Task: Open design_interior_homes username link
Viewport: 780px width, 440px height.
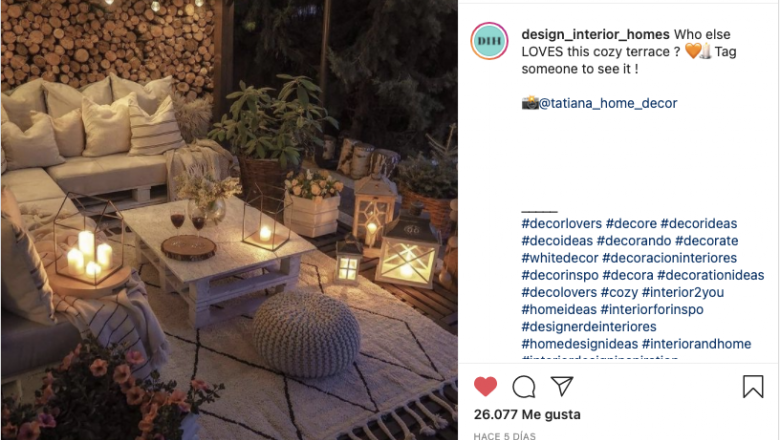Action: [595, 34]
